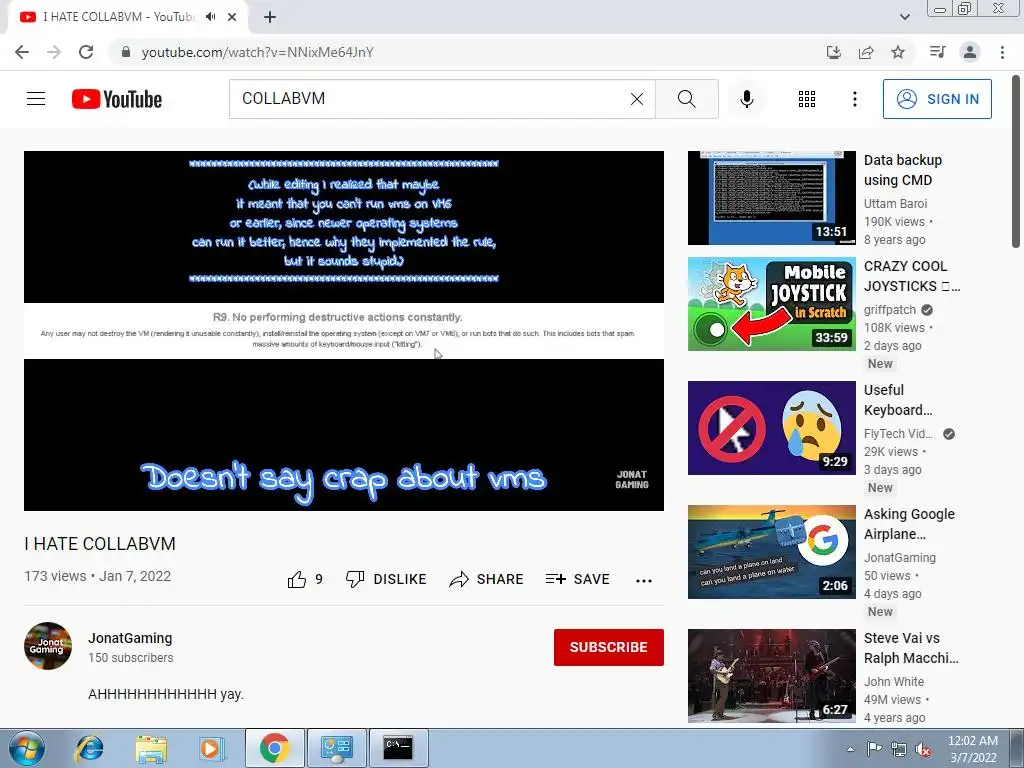Open a new browser tab
This screenshot has height=768, width=1024.
point(270,17)
